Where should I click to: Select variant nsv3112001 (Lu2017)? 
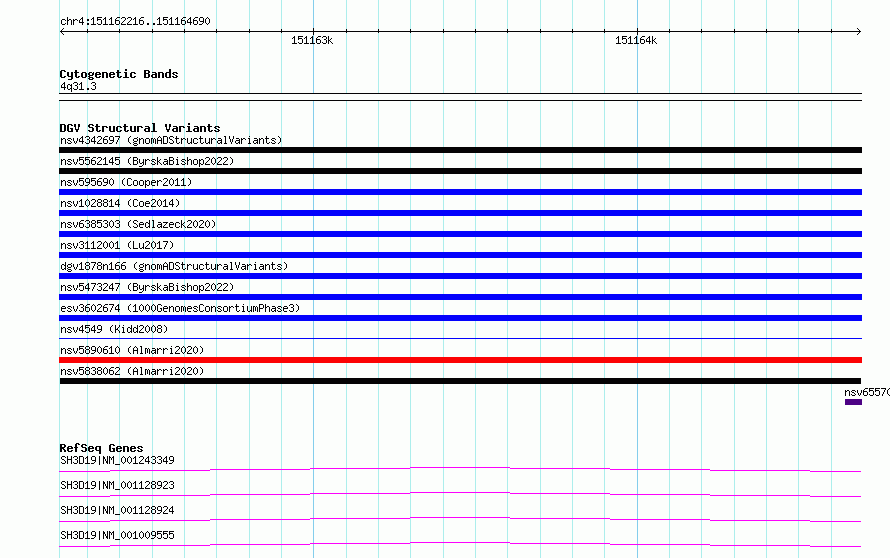(117, 245)
